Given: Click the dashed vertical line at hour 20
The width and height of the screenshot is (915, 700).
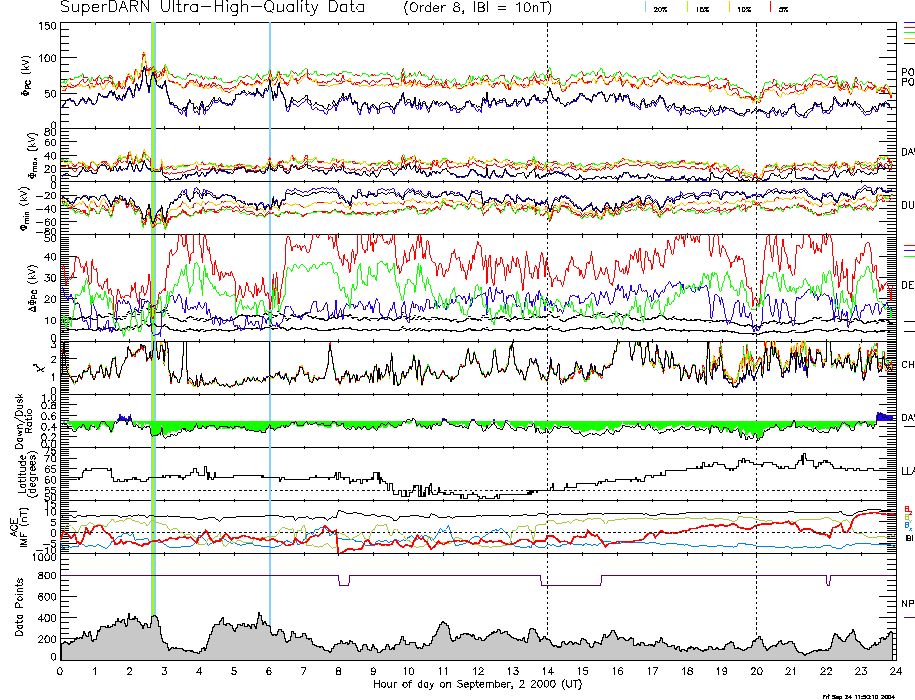Looking at the screenshot, I should 757,300.
